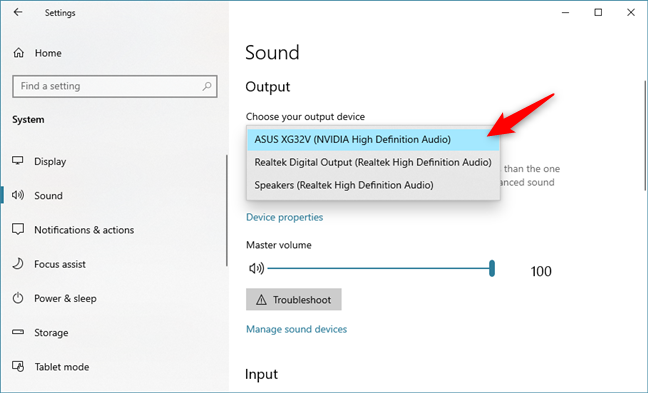
Task: Minimize the Settings window
Action: pyautogui.click(x=565, y=12)
